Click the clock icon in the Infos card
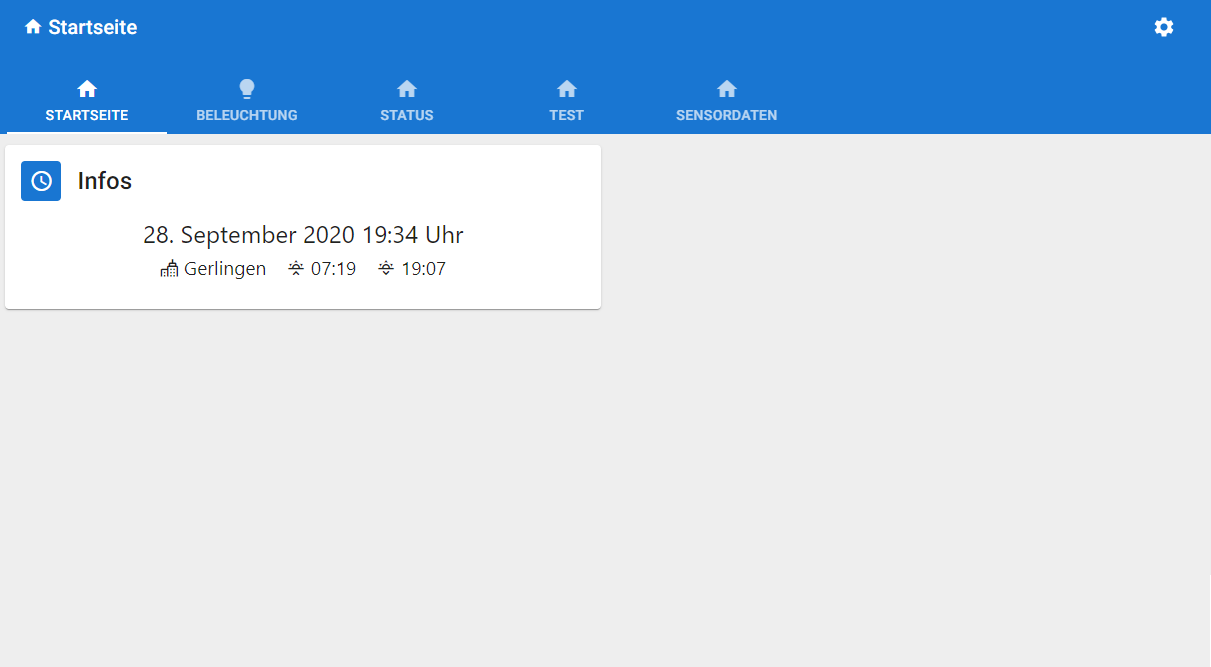The width and height of the screenshot is (1211, 667). point(41,181)
